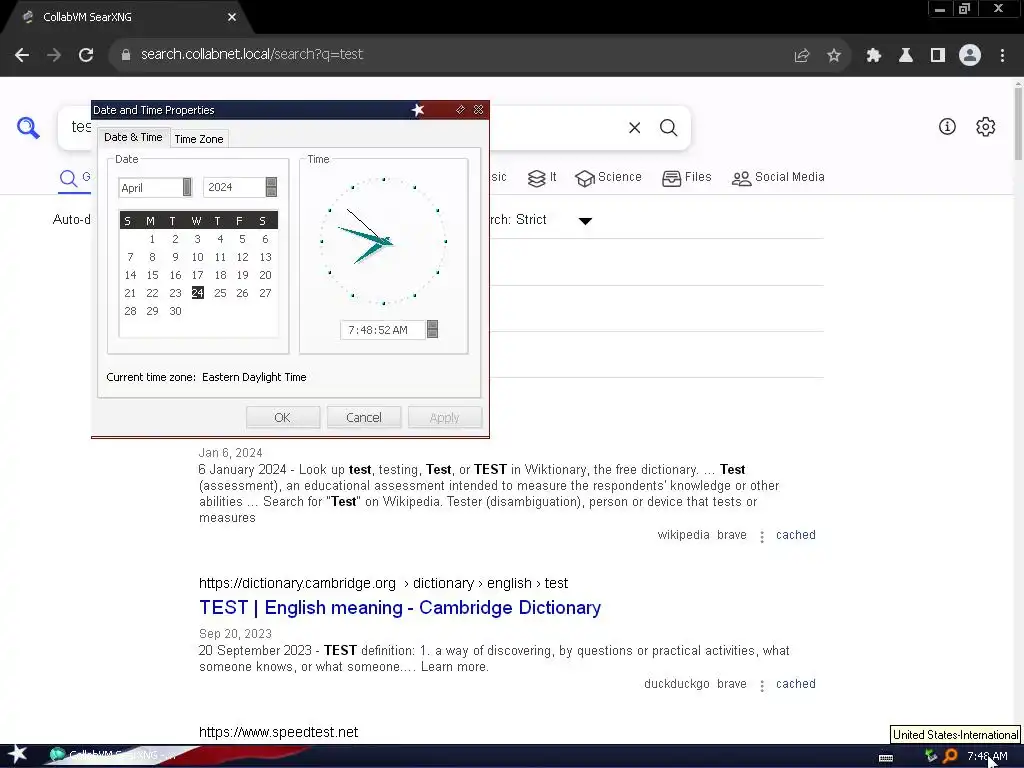This screenshot has width=1024, height=768.
Task: Open the Files search category
Action: click(686, 177)
